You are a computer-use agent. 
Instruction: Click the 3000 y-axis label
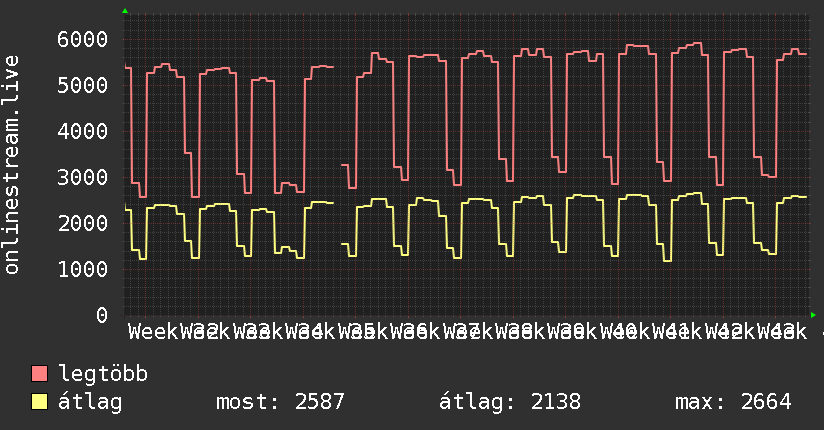click(x=83, y=177)
